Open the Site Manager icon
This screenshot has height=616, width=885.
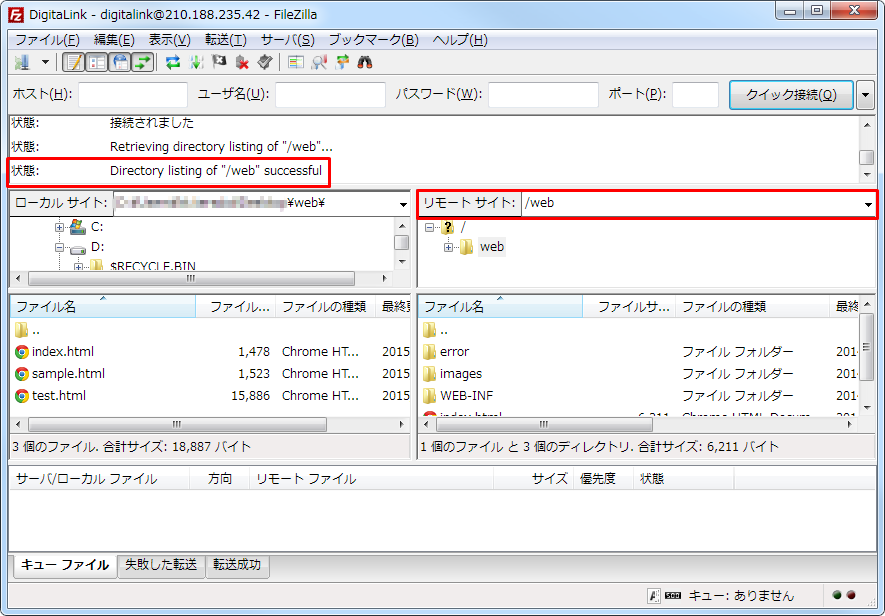pyautogui.click(x=23, y=62)
